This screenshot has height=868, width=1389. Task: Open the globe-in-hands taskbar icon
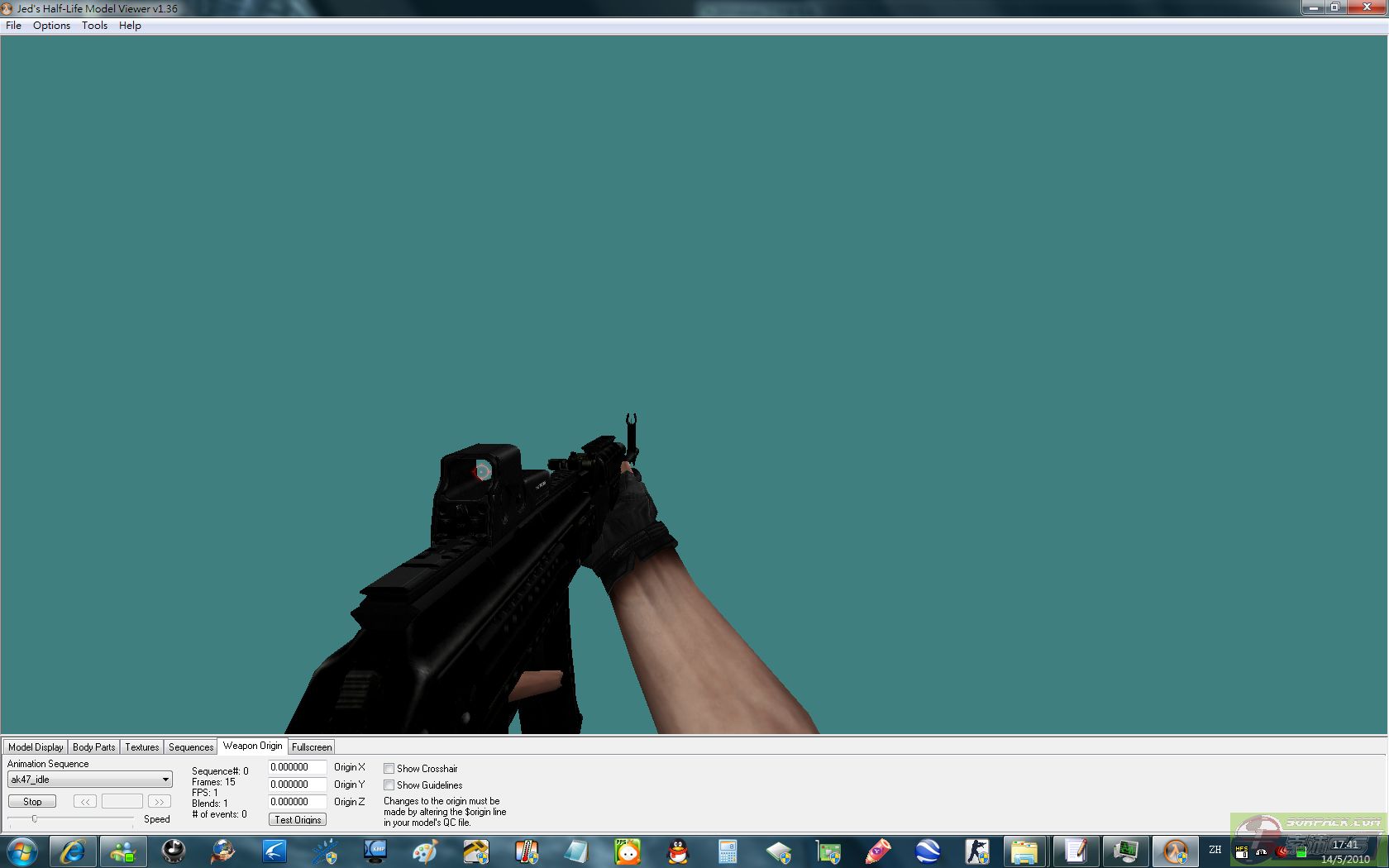(223, 851)
